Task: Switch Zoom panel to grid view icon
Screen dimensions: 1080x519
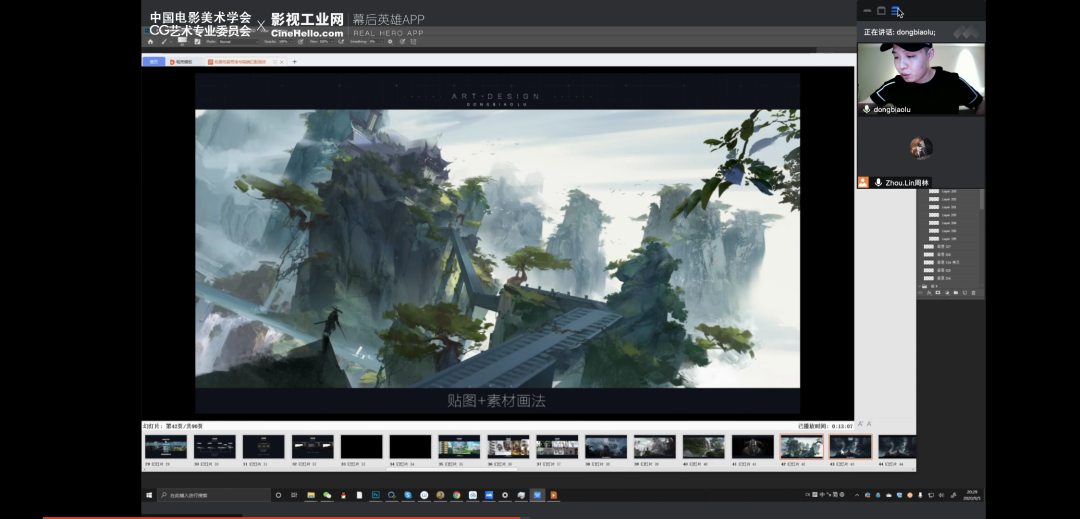Action: point(895,10)
